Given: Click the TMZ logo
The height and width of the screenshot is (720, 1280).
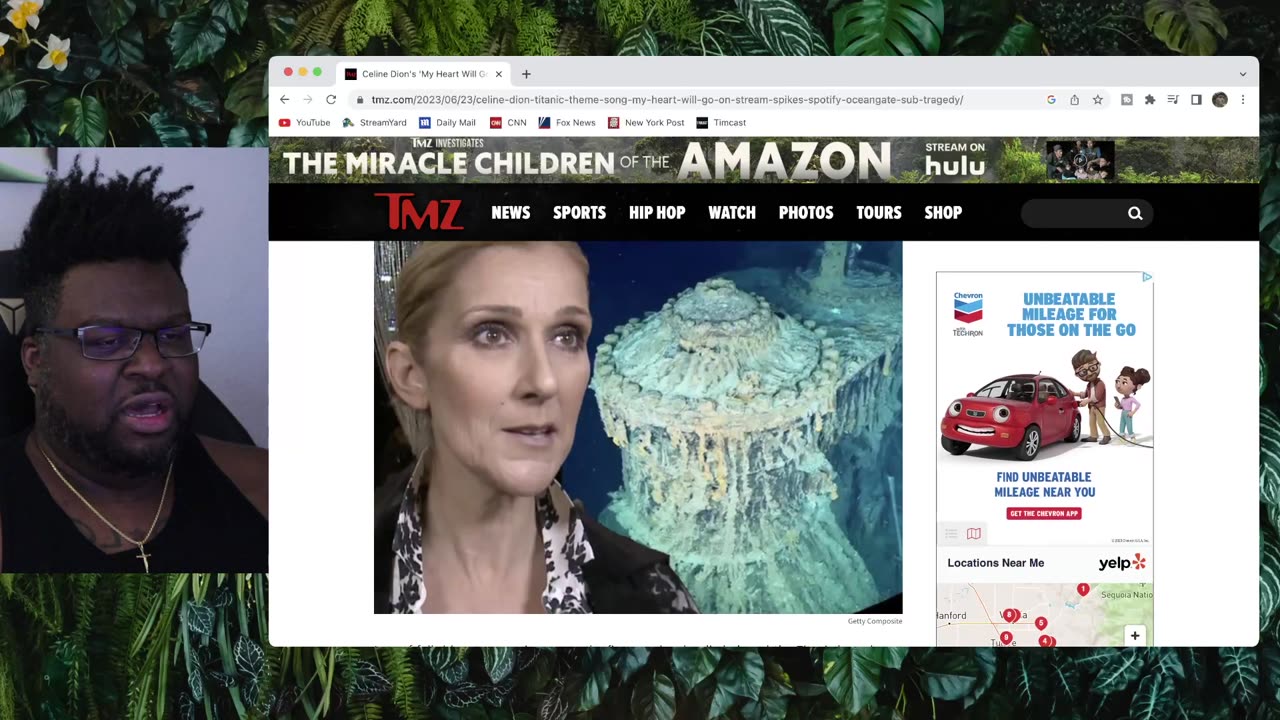Looking at the screenshot, I should pyautogui.click(x=418, y=212).
